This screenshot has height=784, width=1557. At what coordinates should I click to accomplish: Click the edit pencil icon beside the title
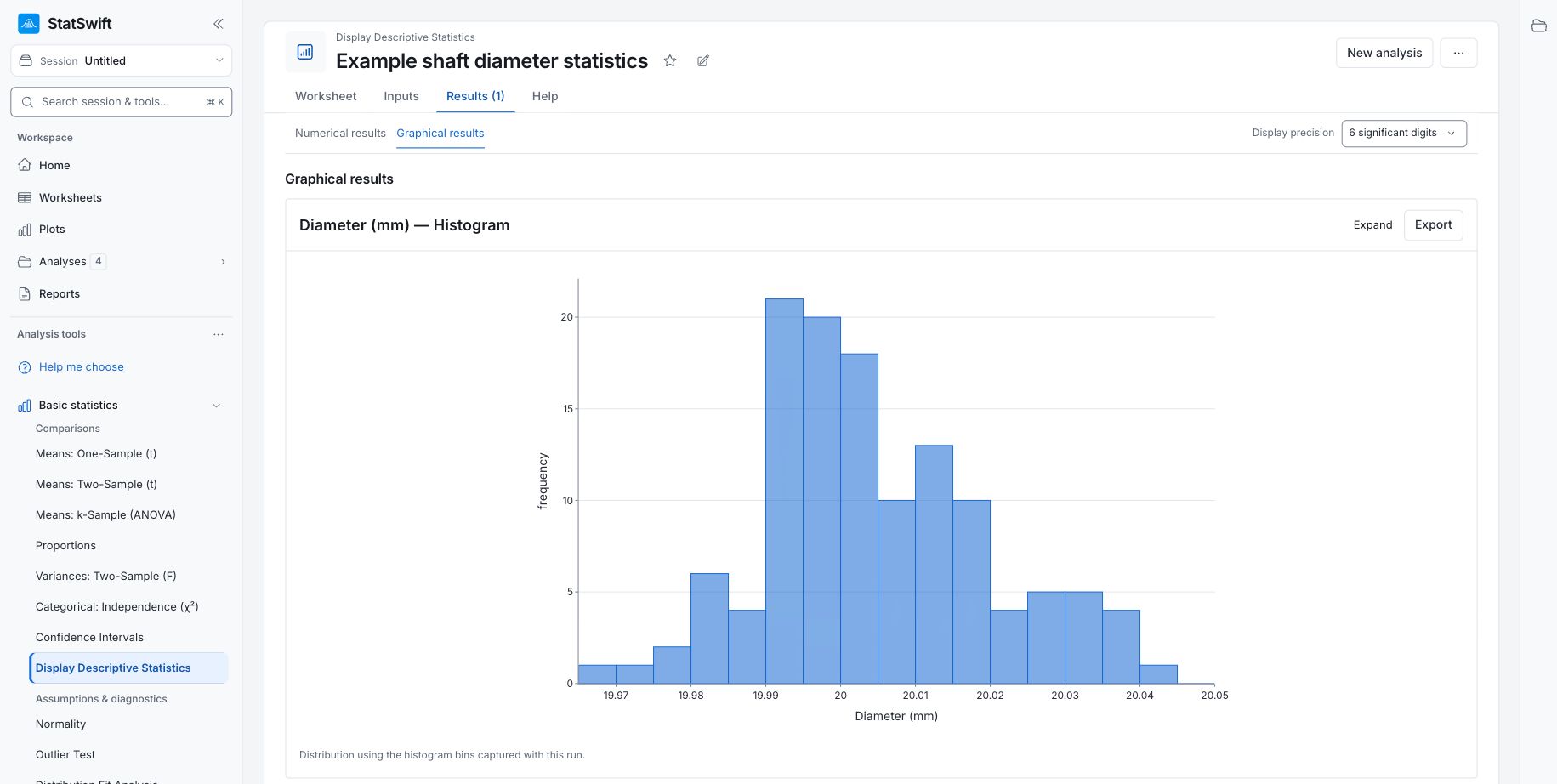[703, 60]
